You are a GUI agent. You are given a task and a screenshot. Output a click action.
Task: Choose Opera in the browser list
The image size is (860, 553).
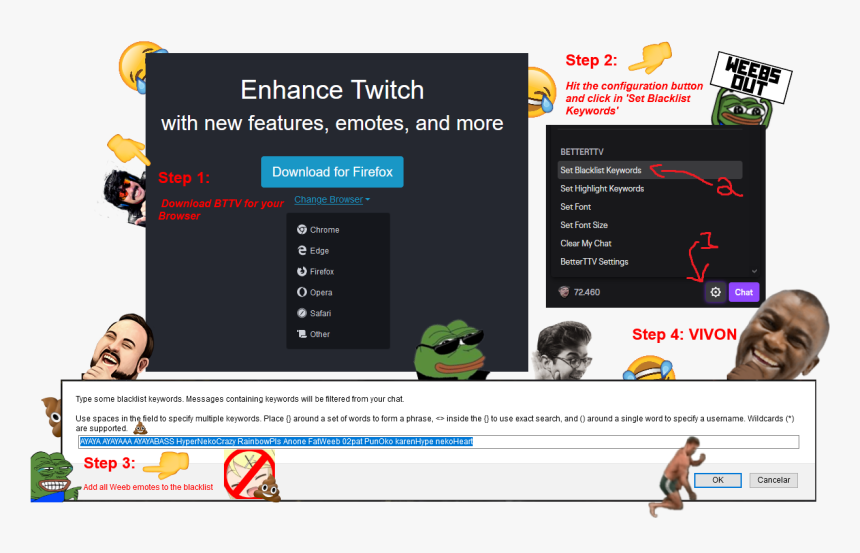click(x=321, y=292)
